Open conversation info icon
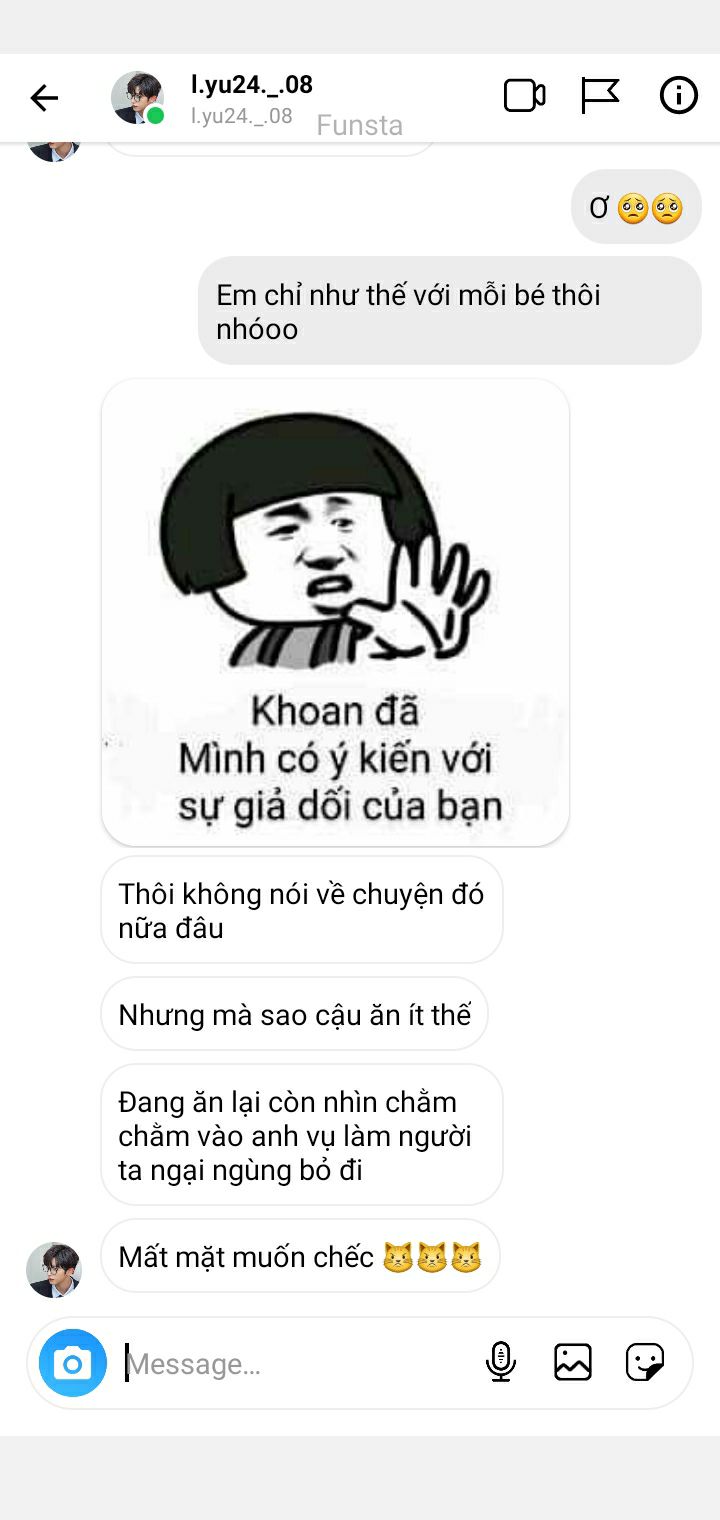This screenshot has width=720, height=1520. (x=678, y=96)
